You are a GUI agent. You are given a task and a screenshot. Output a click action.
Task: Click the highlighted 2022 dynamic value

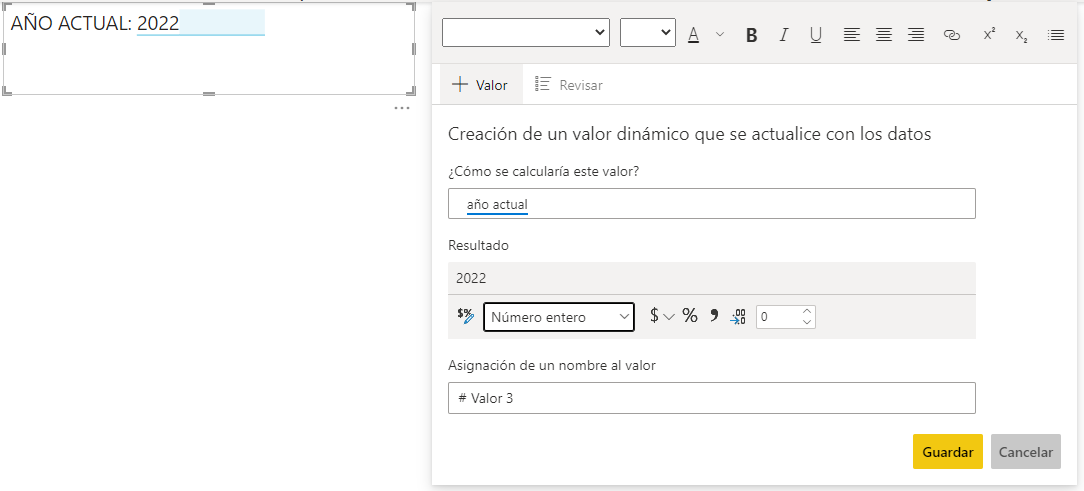[x=158, y=23]
